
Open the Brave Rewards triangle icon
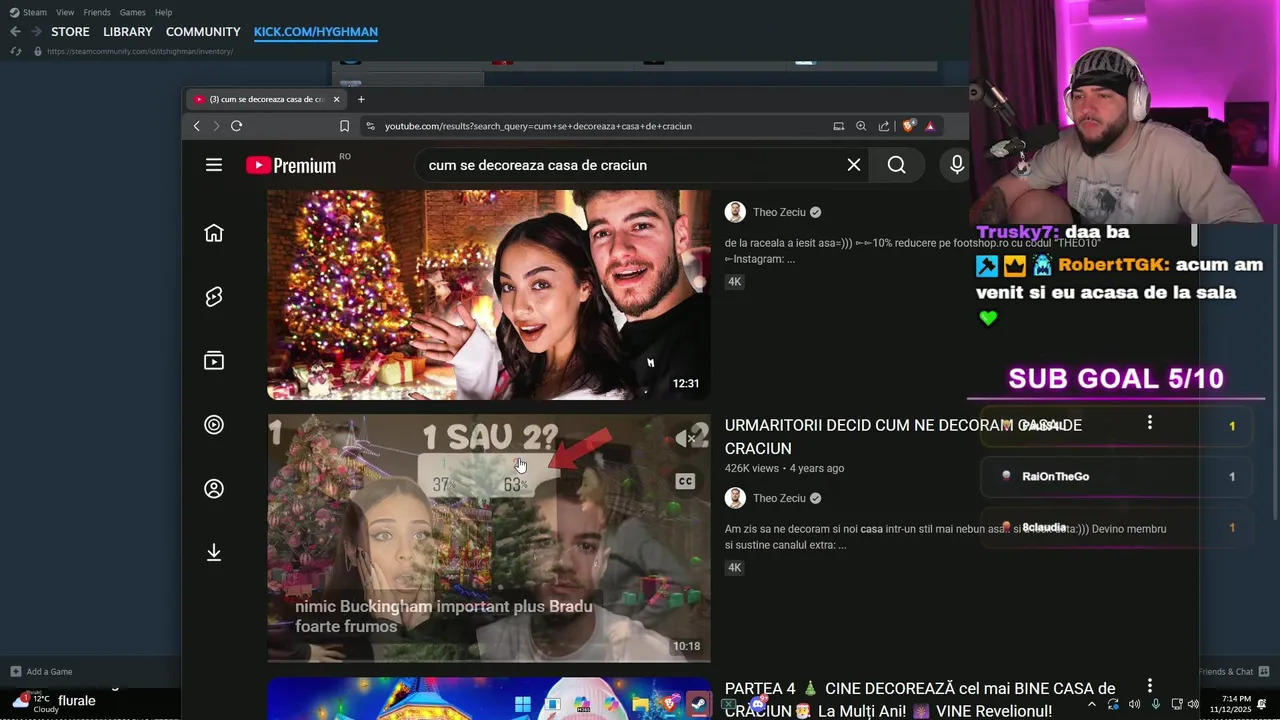pos(930,126)
